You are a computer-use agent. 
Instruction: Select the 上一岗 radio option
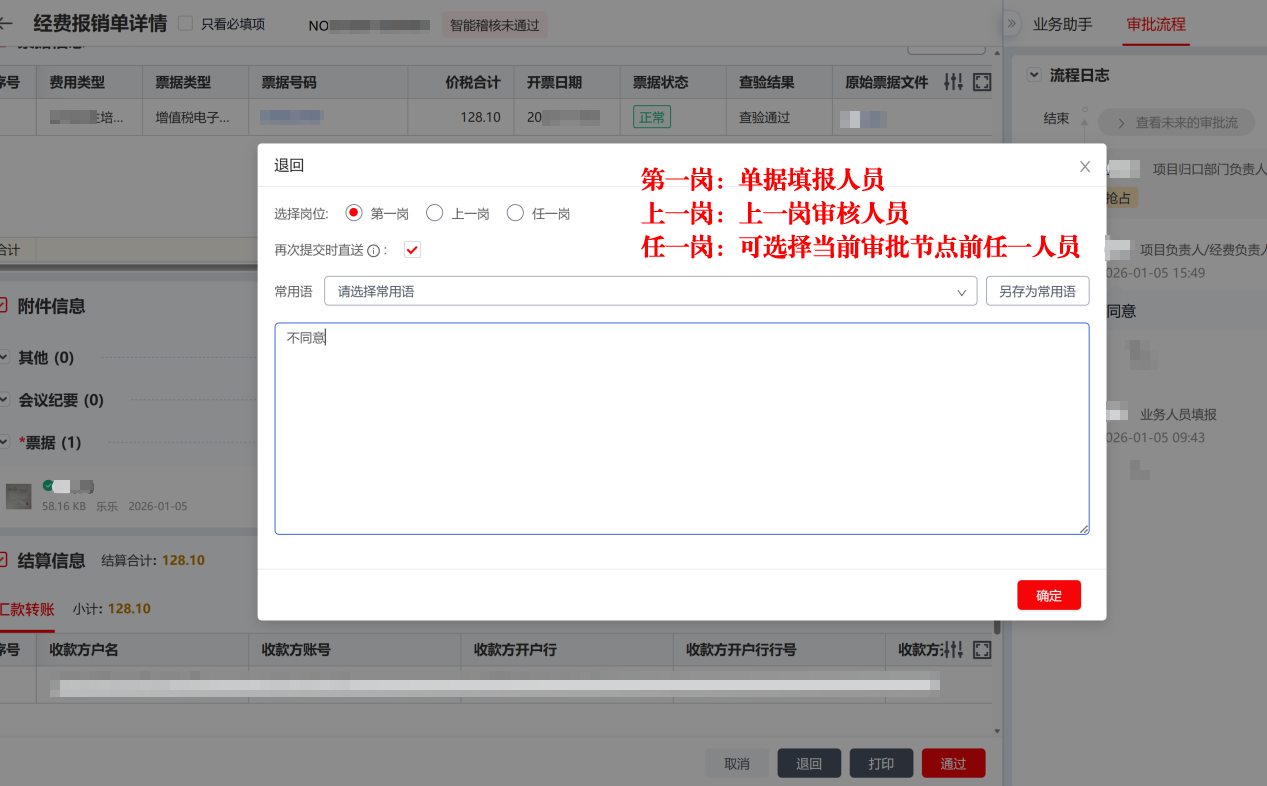coord(434,213)
